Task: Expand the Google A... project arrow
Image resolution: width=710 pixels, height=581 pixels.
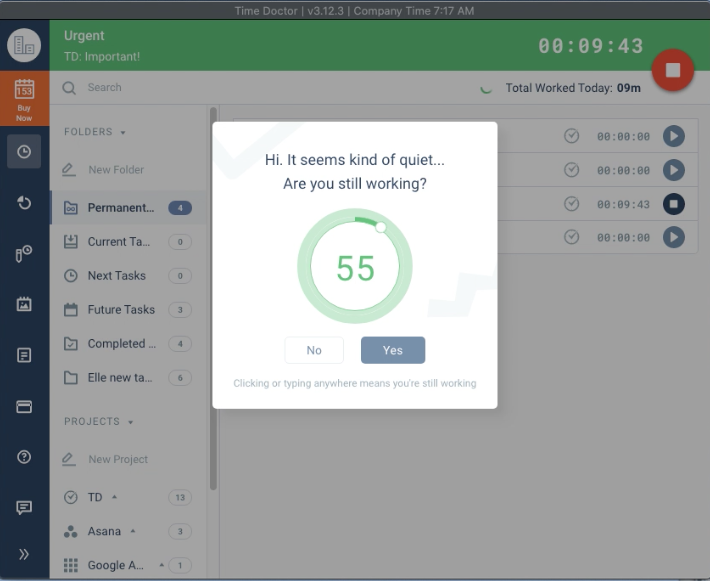Action: tap(161, 565)
